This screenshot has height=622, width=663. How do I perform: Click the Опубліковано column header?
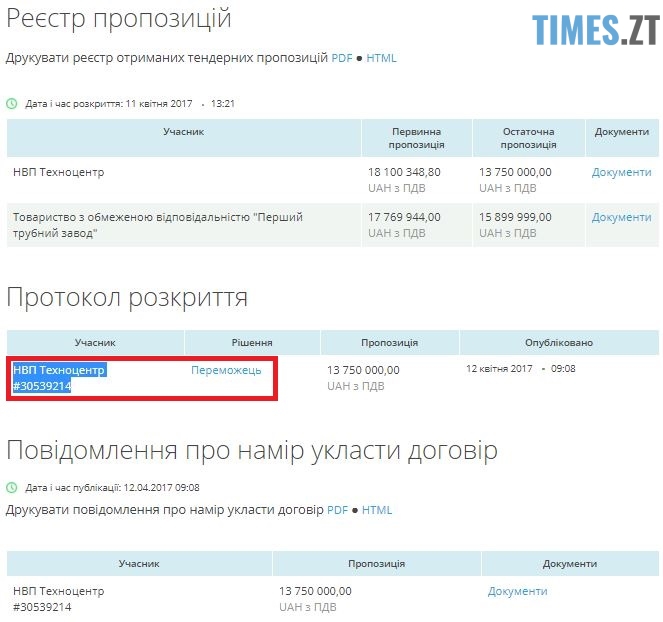(559, 342)
